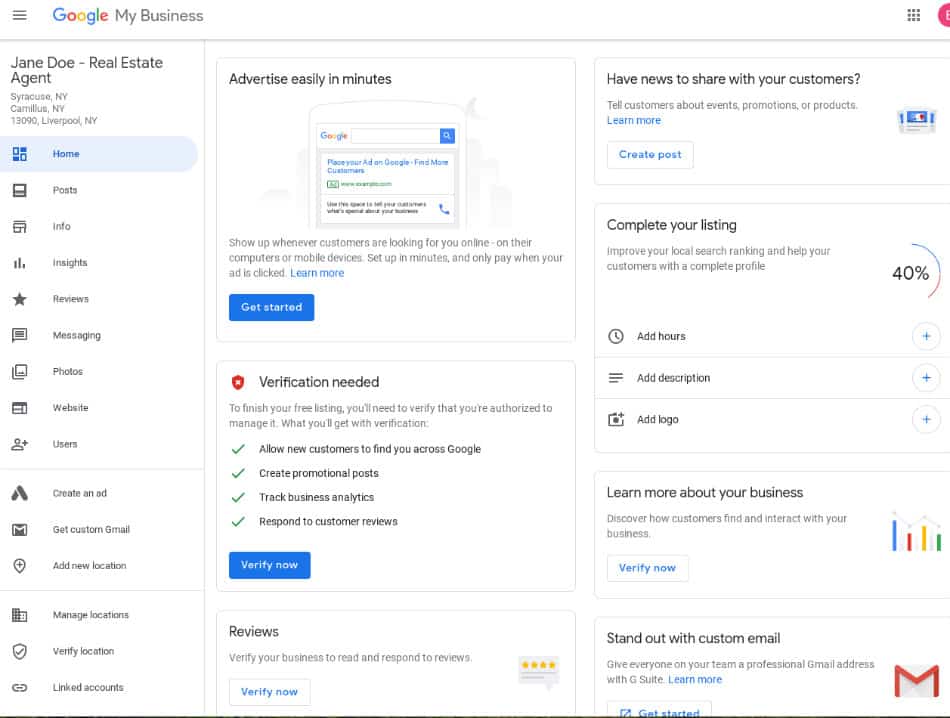Click the blue Get started button
This screenshot has width=950, height=718.
[271, 307]
